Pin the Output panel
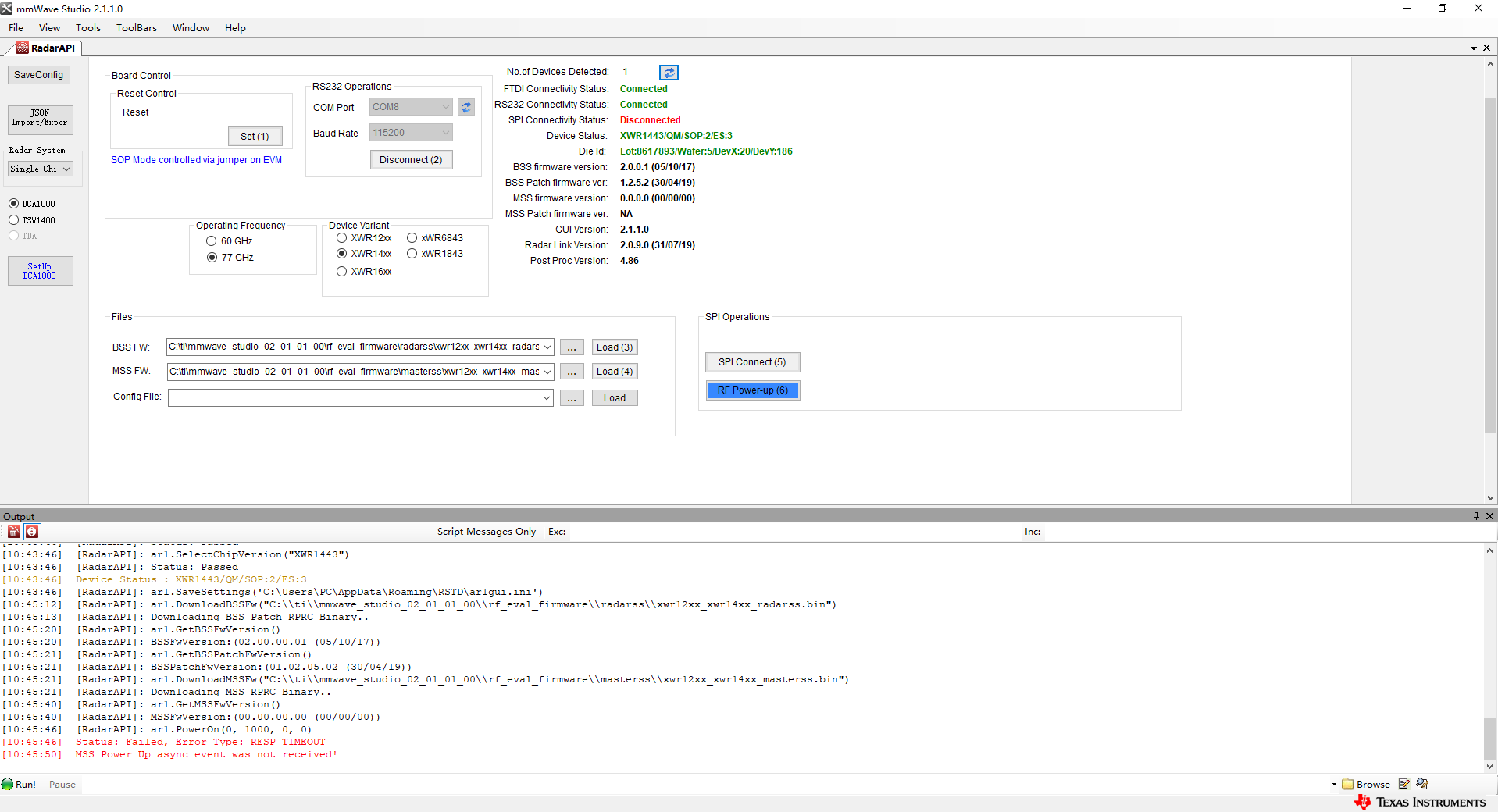The image size is (1498, 812). click(x=1476, y=515)
